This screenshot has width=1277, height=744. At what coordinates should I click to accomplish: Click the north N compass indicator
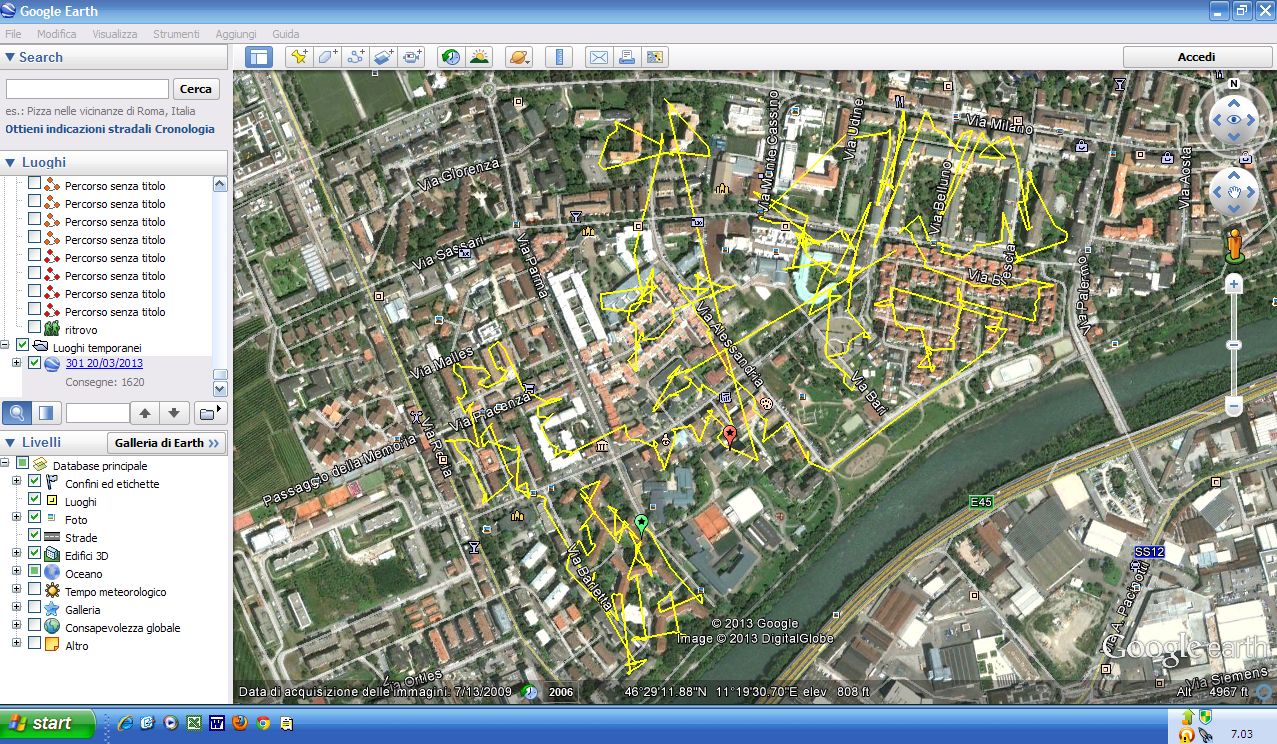pos(1233,84)
